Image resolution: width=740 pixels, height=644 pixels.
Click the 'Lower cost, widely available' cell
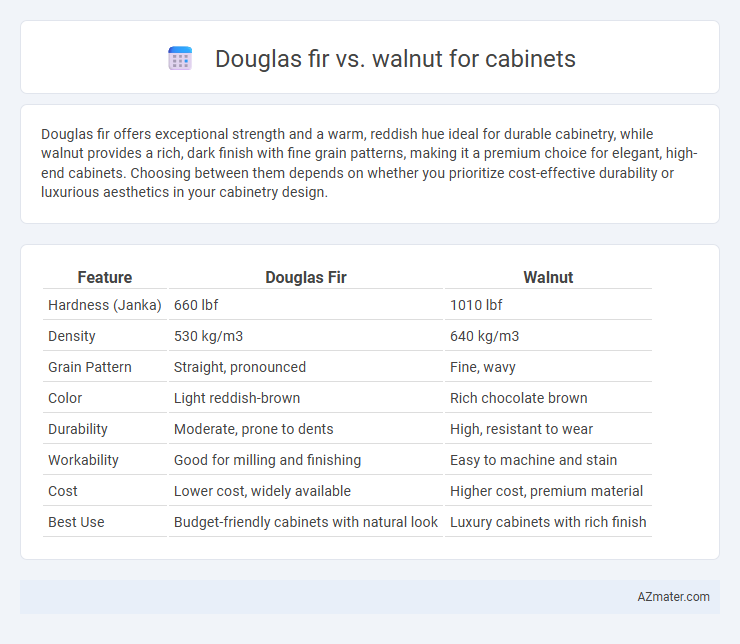click(x=306, y=491)
